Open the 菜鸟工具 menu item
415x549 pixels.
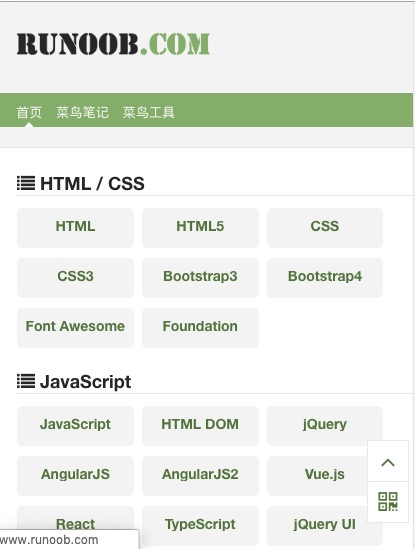(148, 112)
